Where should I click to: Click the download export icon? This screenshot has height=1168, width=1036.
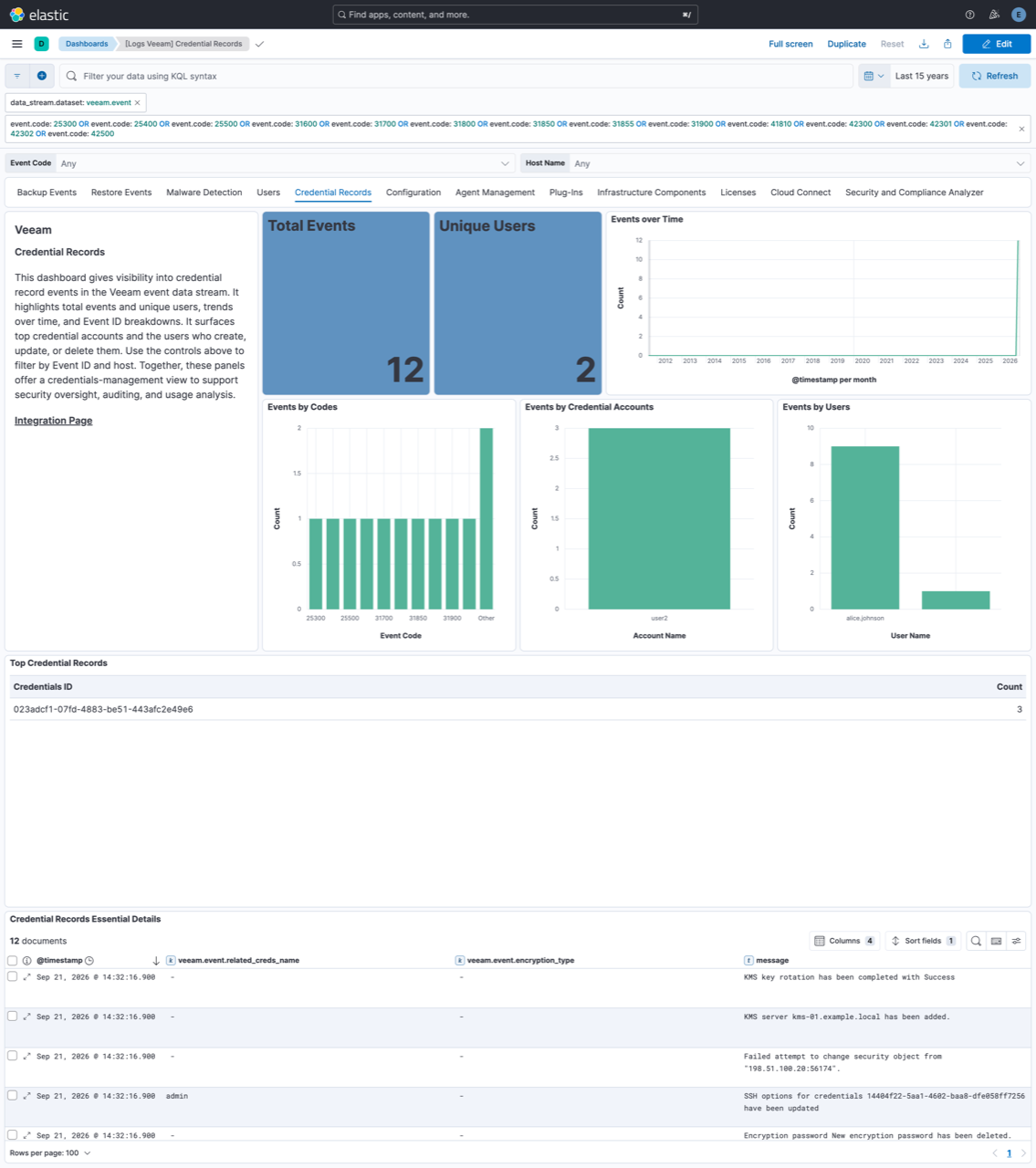[924, 44]
